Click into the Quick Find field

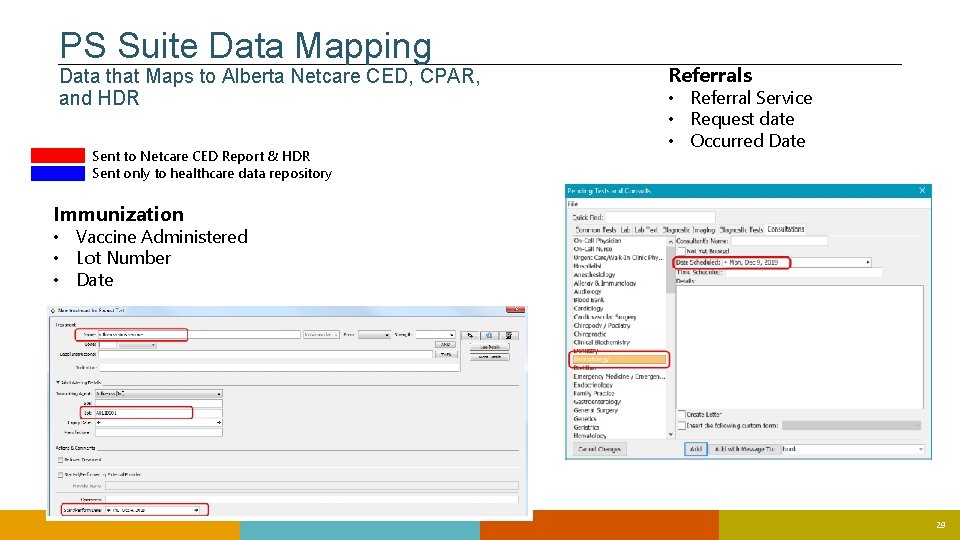660,217
